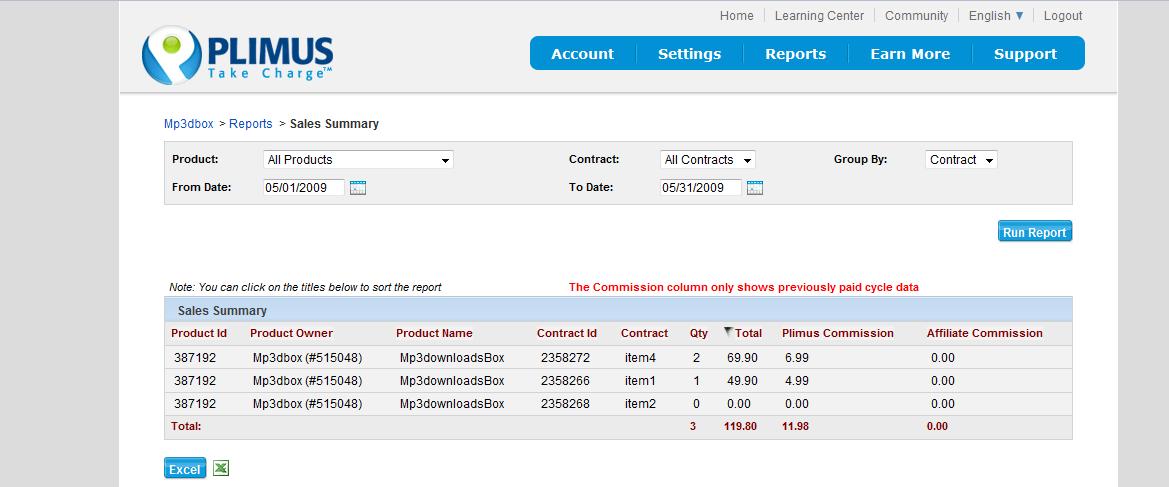This screenshot has width=1169, height=487.
Task: Click the green Excel spreadsheet icon
Action: click(x=221, y=468)
